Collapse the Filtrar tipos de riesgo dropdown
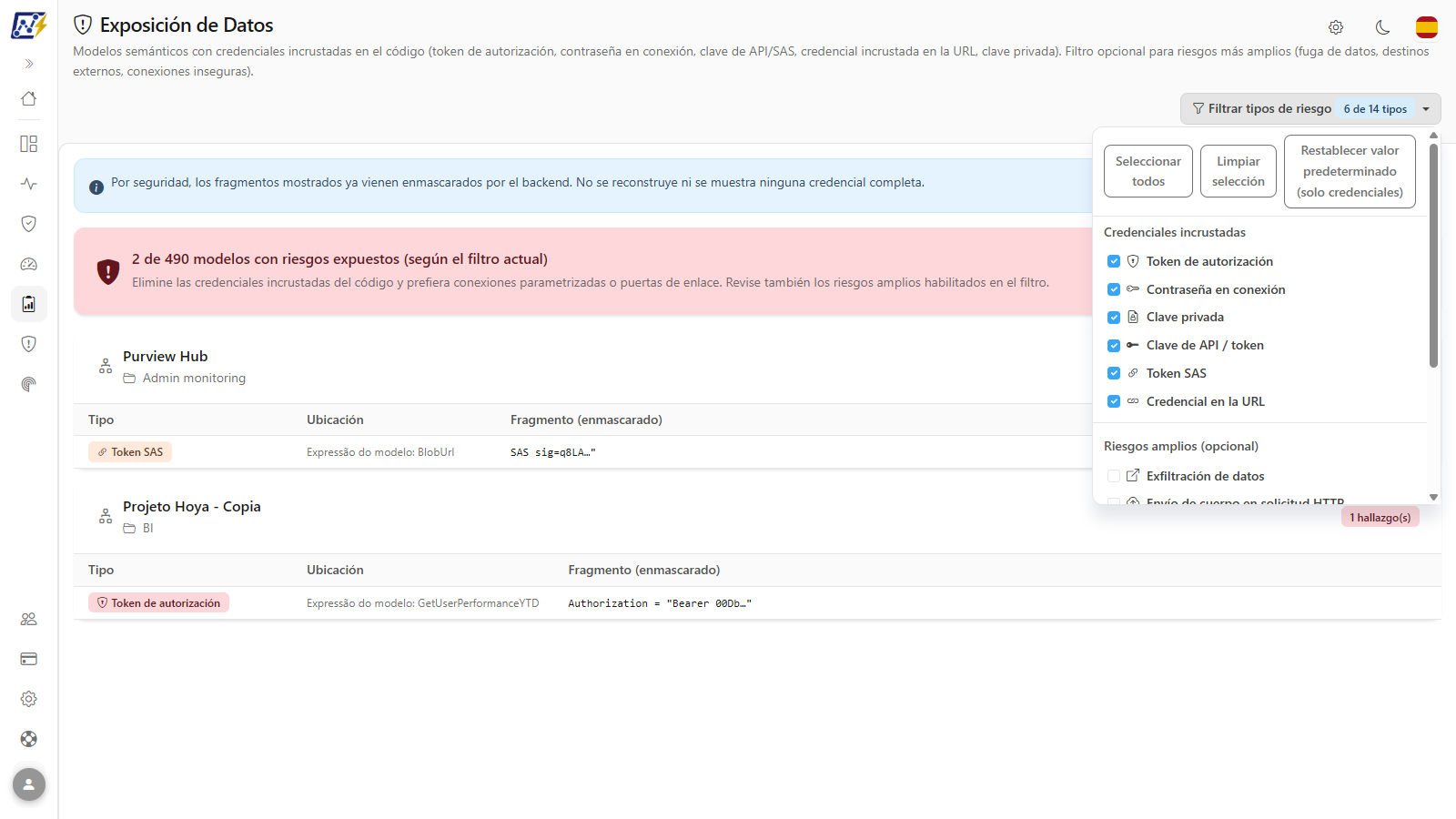 (x=1310, y=109)
